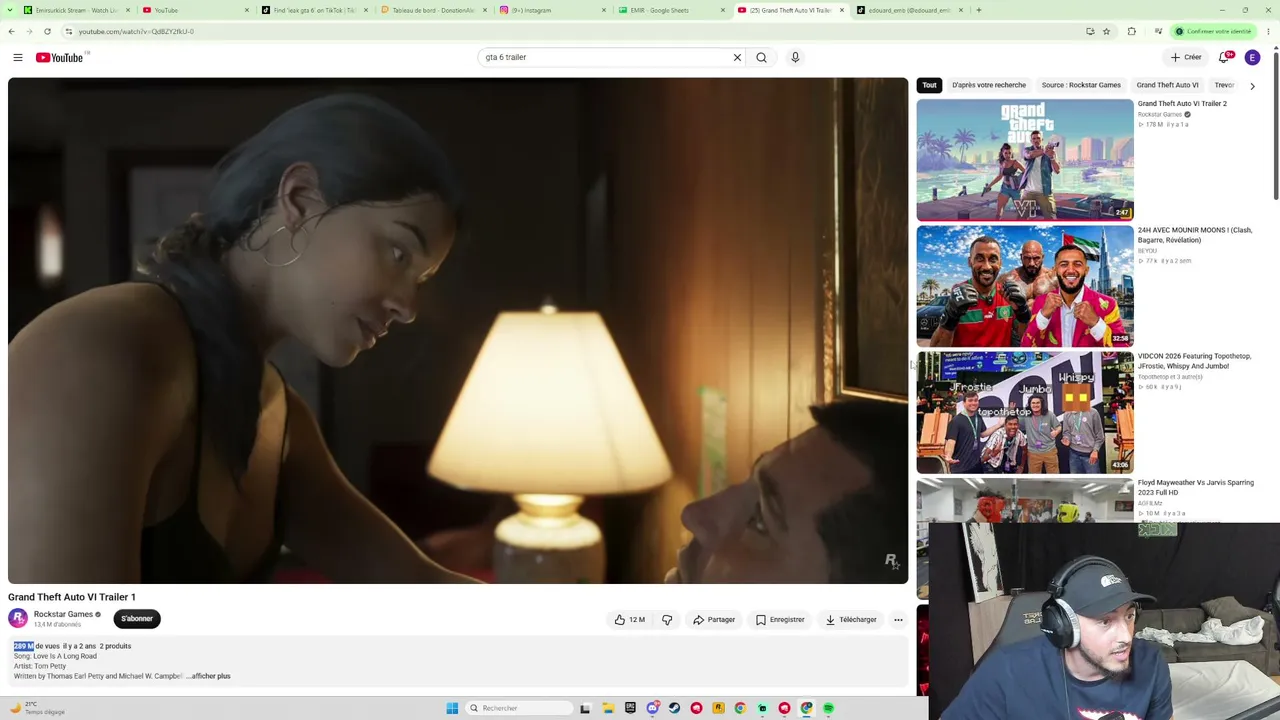This screenshot has width=1280, height=720.
Task: Open the browser extensions puzzle icon
Action: click(x=1132, y=31)
